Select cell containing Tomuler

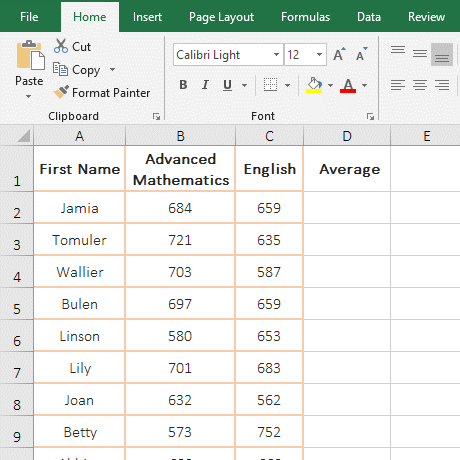[x=79, y=240]
